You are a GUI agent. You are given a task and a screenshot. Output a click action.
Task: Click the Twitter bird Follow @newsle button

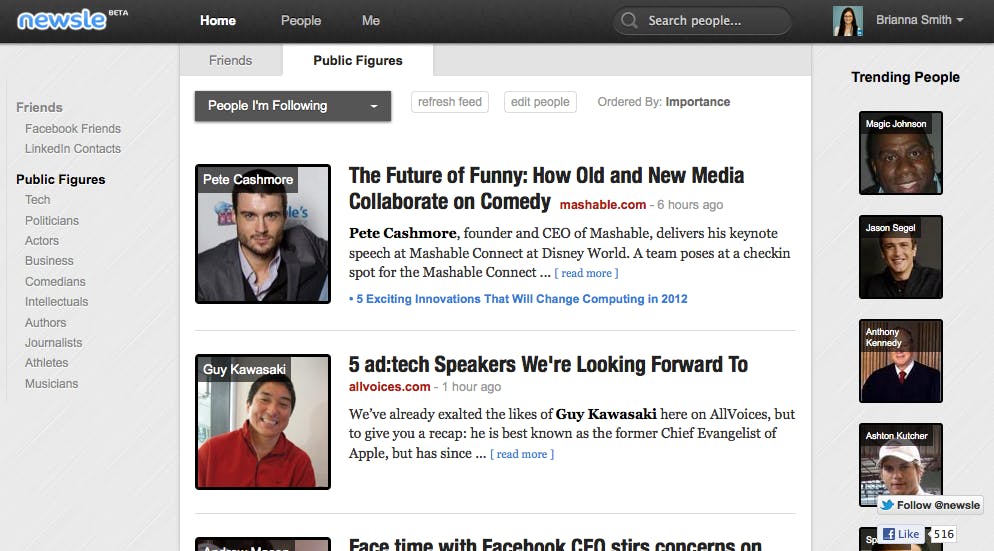[x=930, y=505]
